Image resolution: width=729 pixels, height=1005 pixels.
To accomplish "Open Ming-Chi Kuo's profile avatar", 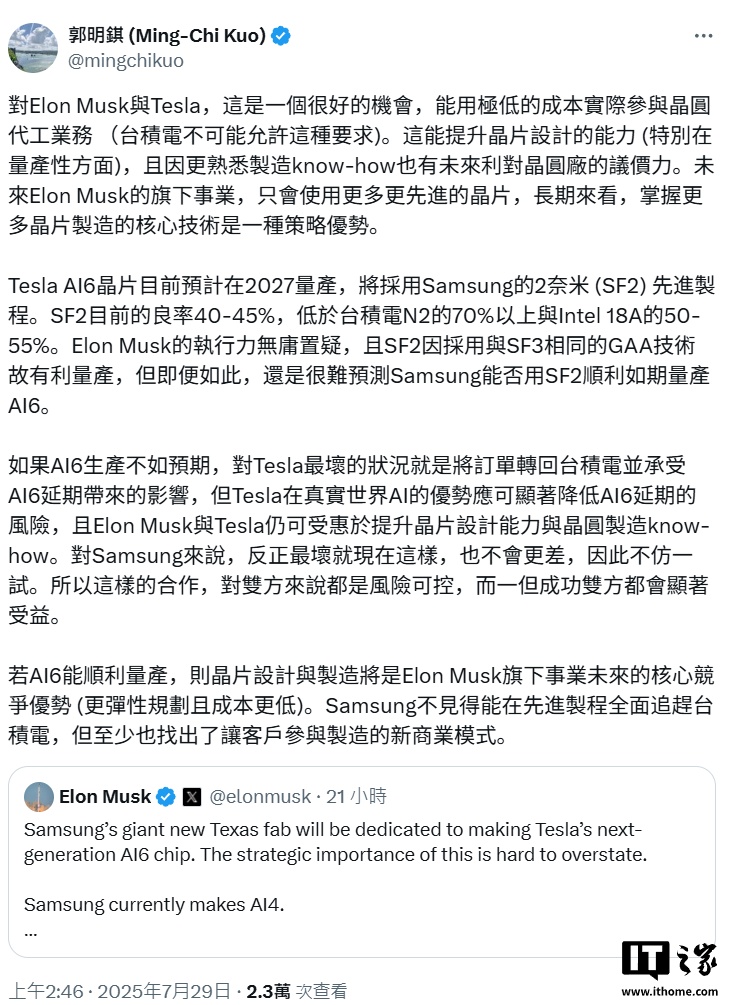I will (34, 47).
